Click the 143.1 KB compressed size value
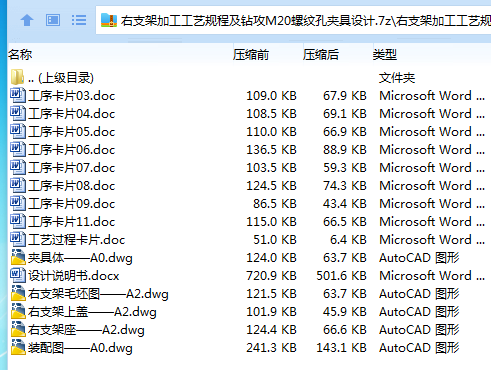The height and width of the screenshot is (370, 491). pyautogui.click(x=341, y=348)
